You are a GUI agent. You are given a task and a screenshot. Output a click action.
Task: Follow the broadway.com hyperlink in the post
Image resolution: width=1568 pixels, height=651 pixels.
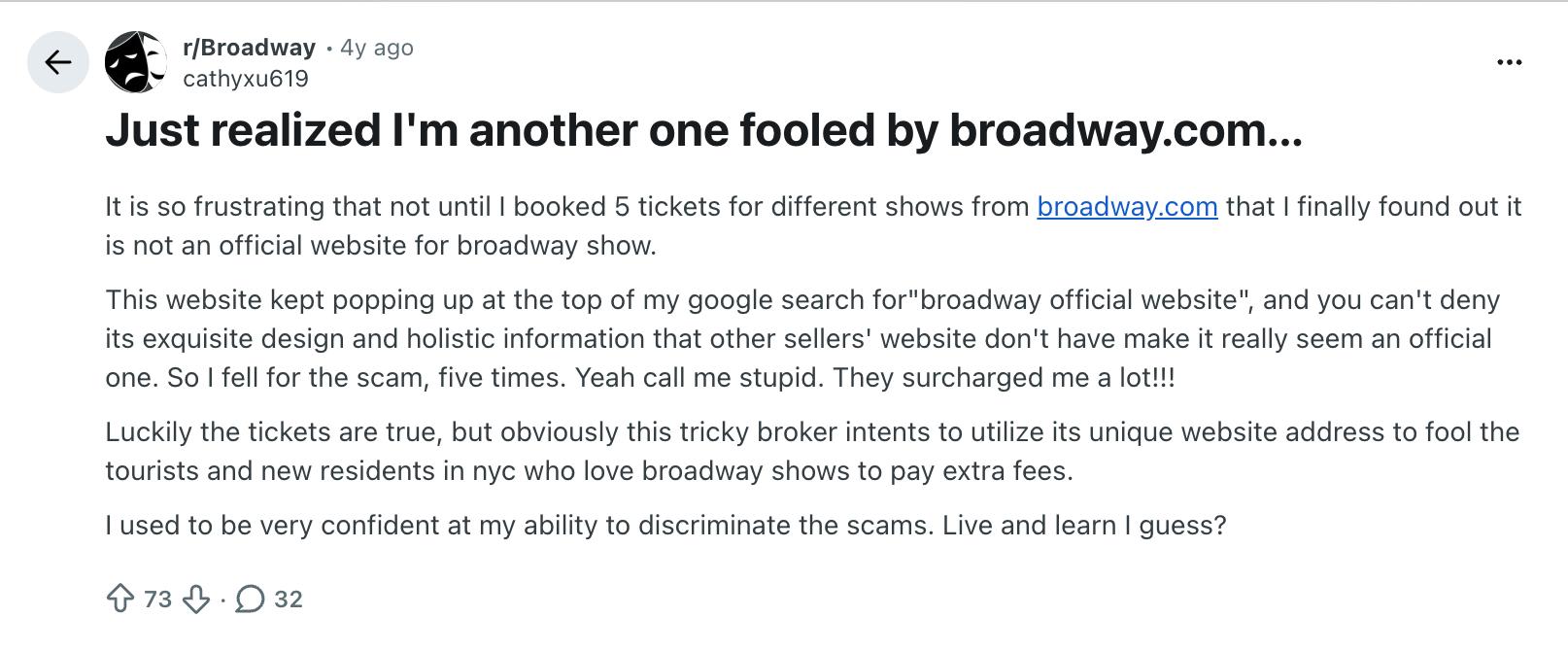1127,207
